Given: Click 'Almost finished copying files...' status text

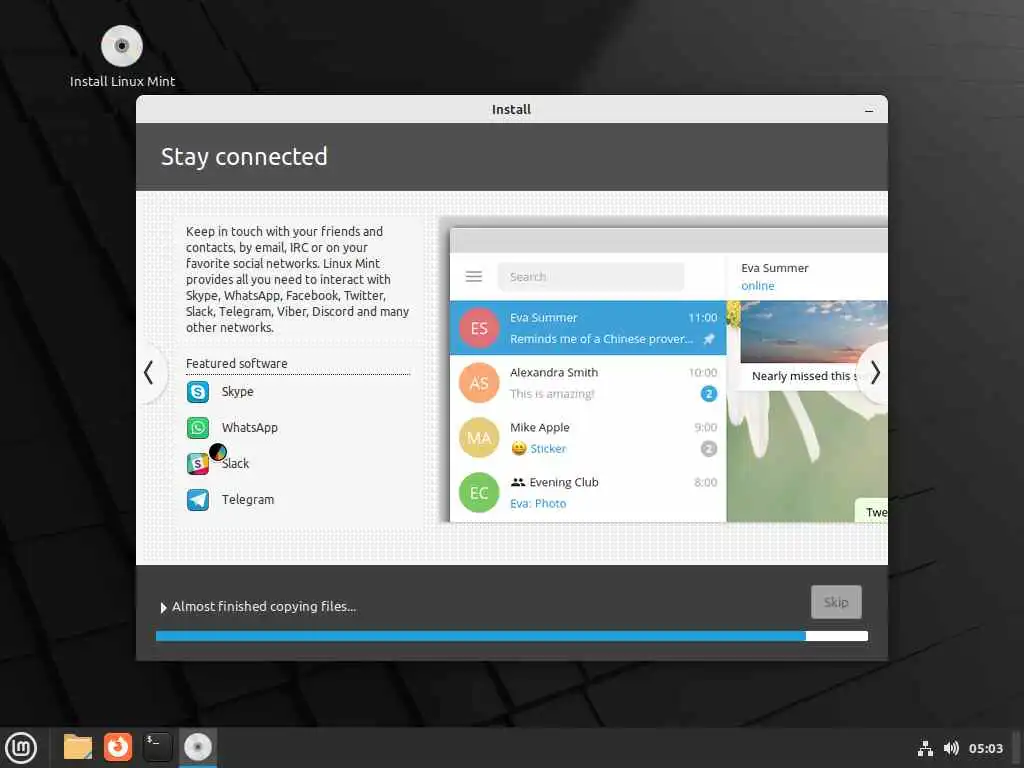Looking at the screenshot, I should [x=264, y=607].
